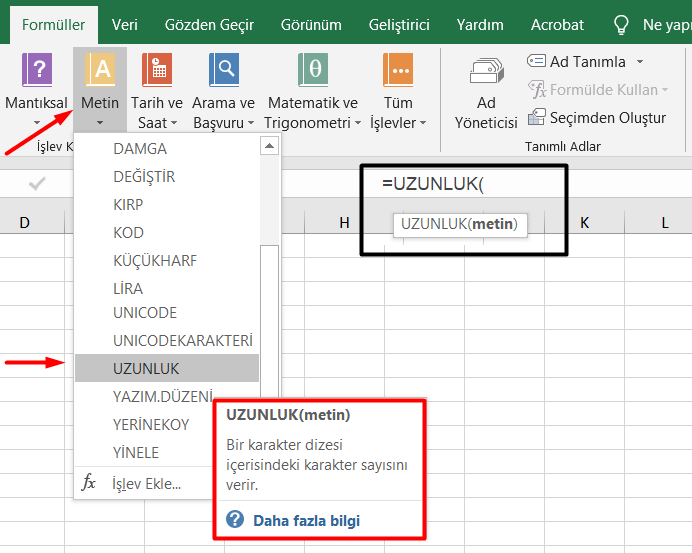The image size is (692, 553).
Task: Click the Ne yap search box text
Action: point(667,25)
